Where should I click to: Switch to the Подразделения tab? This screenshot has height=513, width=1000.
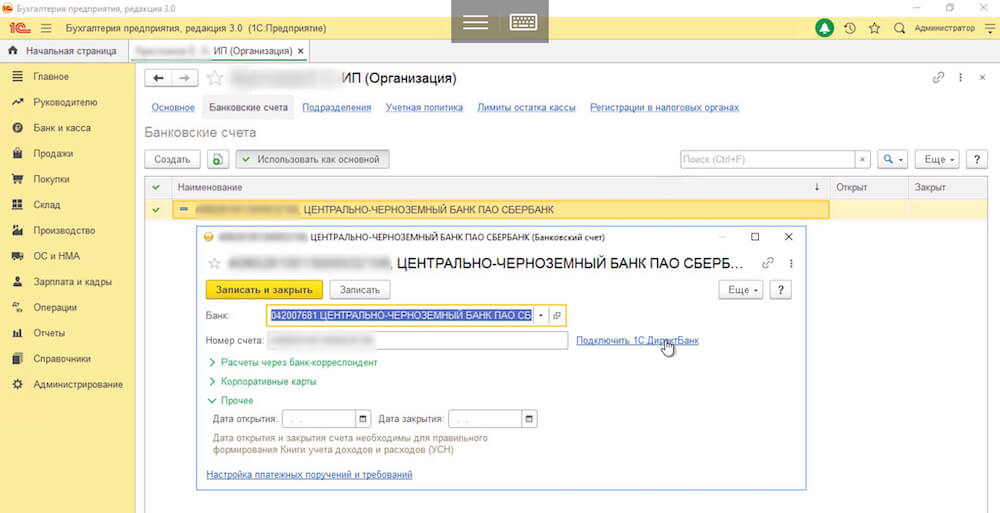(337, 107)
